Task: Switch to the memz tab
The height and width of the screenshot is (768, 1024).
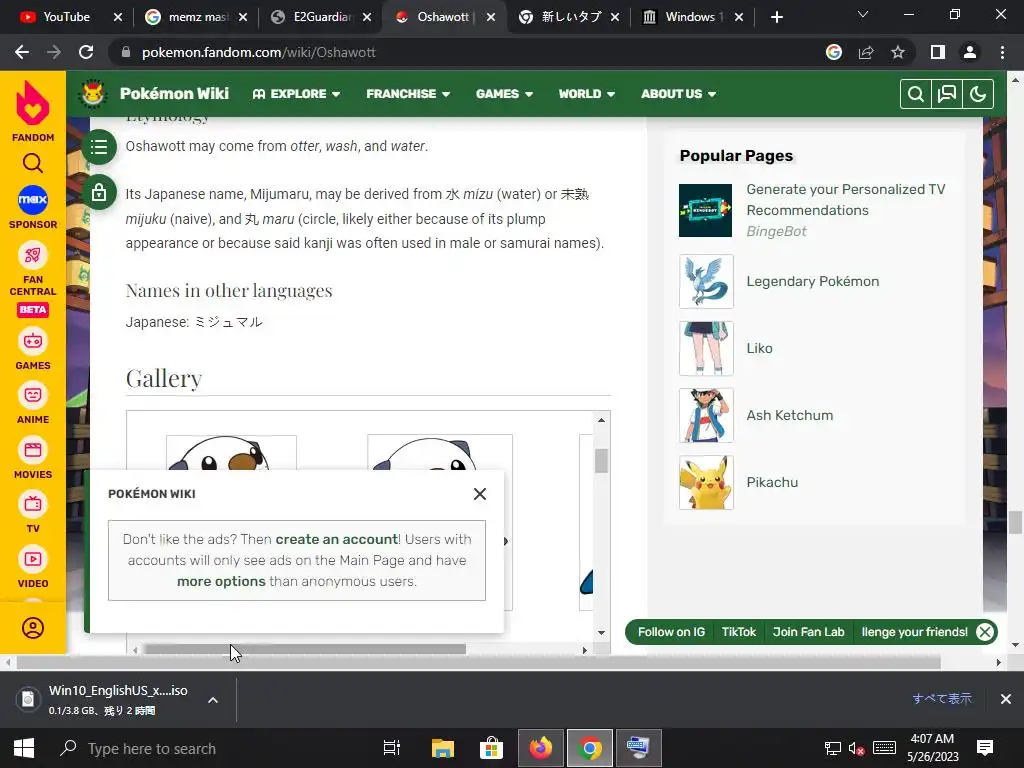Action: [x=197, y=17]
